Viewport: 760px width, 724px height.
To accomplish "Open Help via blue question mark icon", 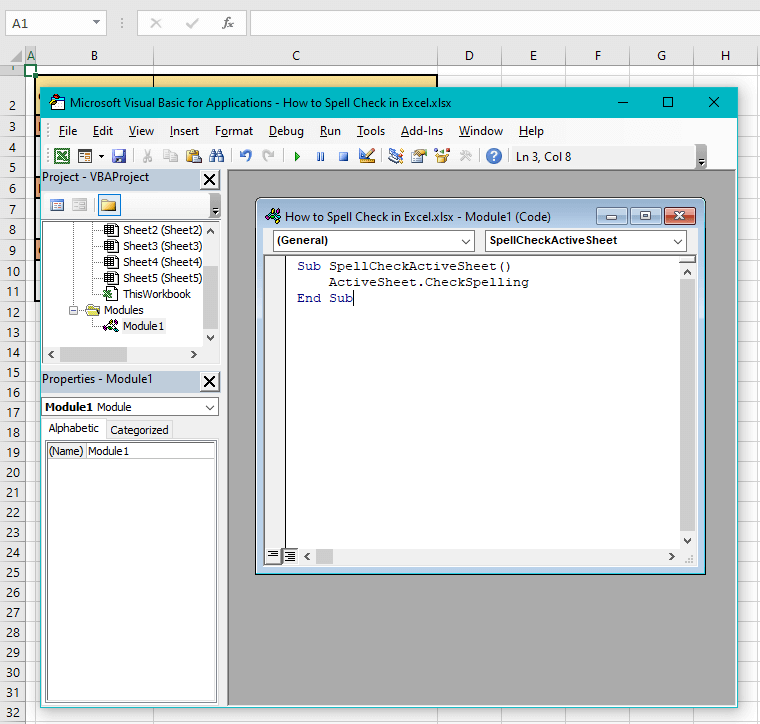I will click(x=494, y=156).
